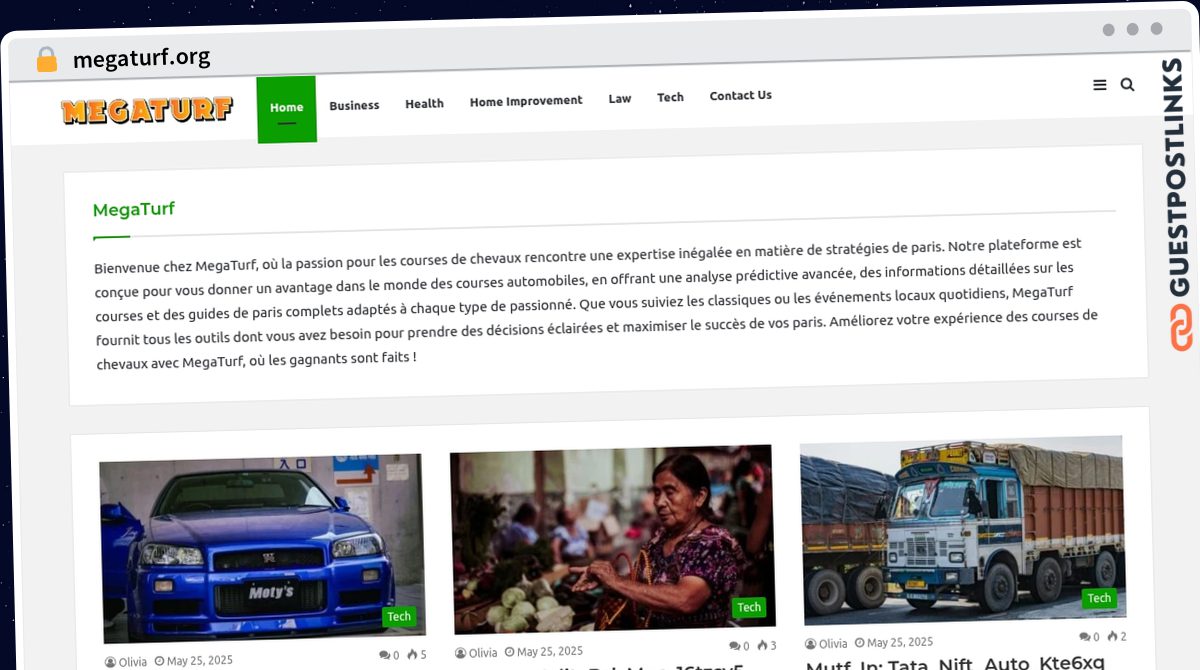Screen dimensions: 1200x670
Task: Click the May 25, 2025 date under the blue car post
Action: (x=199, y=661)
